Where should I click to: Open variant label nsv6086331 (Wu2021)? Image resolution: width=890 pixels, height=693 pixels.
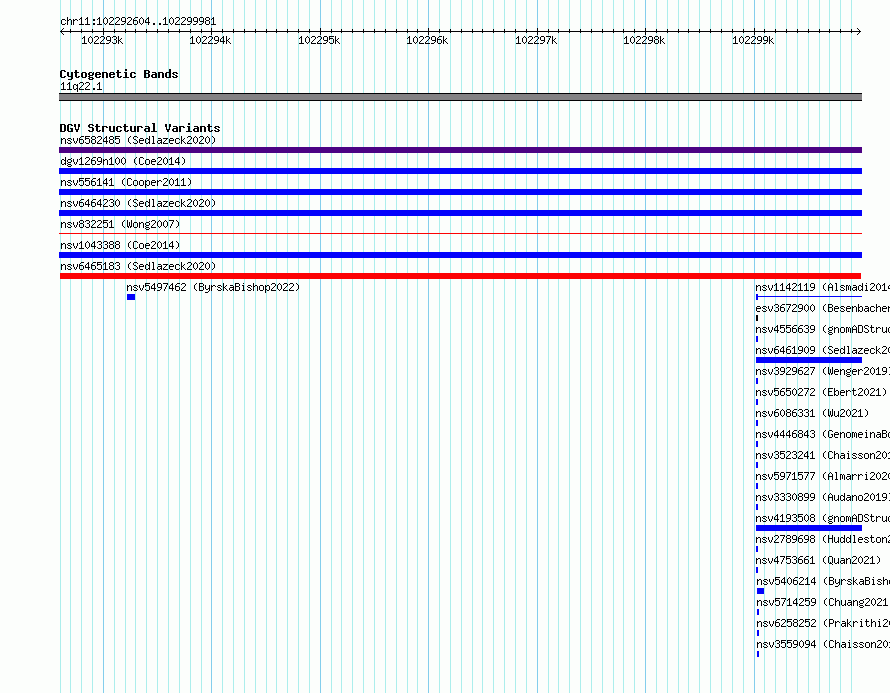point(812,413)
